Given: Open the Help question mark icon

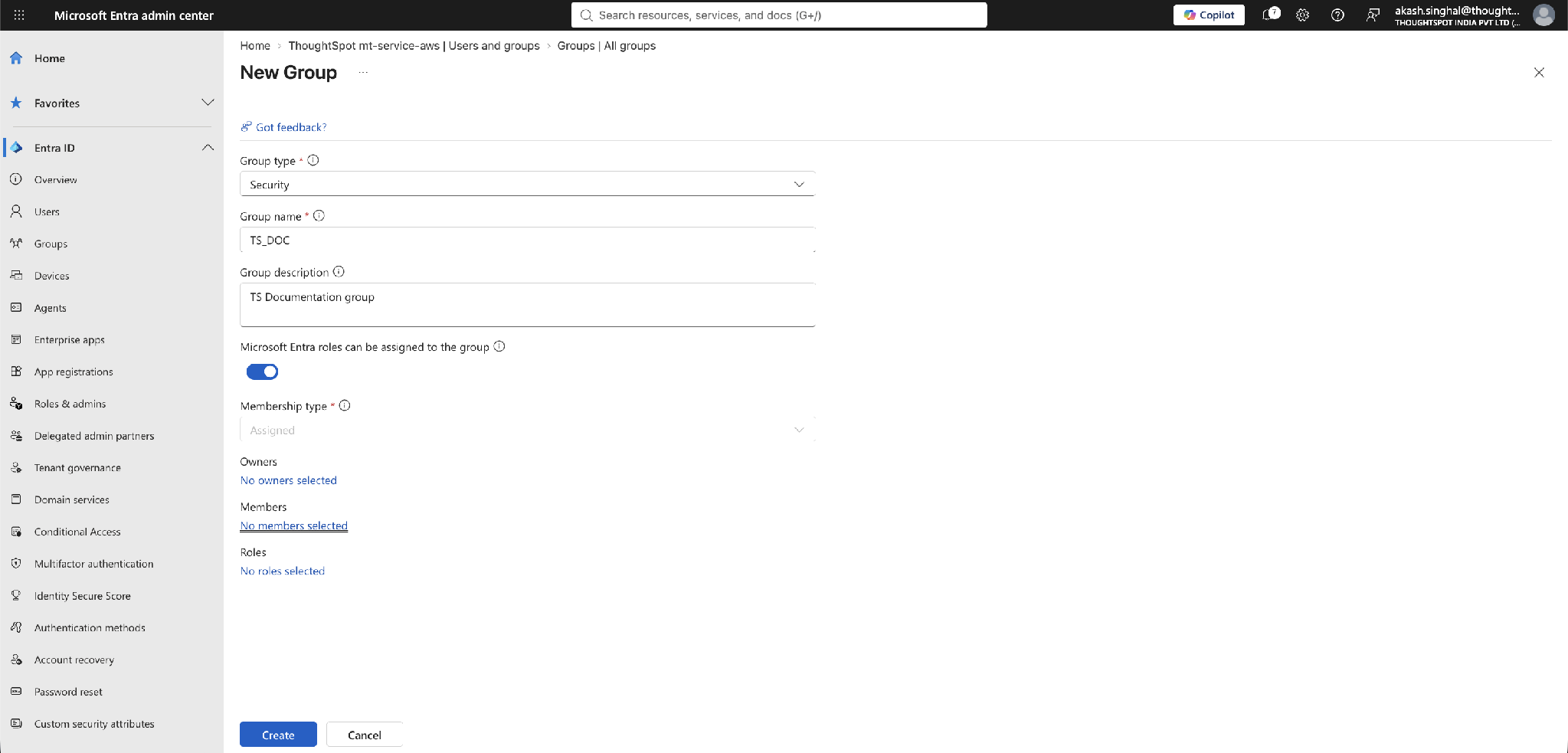Looking at the screenshot, I should [x=1337, y=15].
